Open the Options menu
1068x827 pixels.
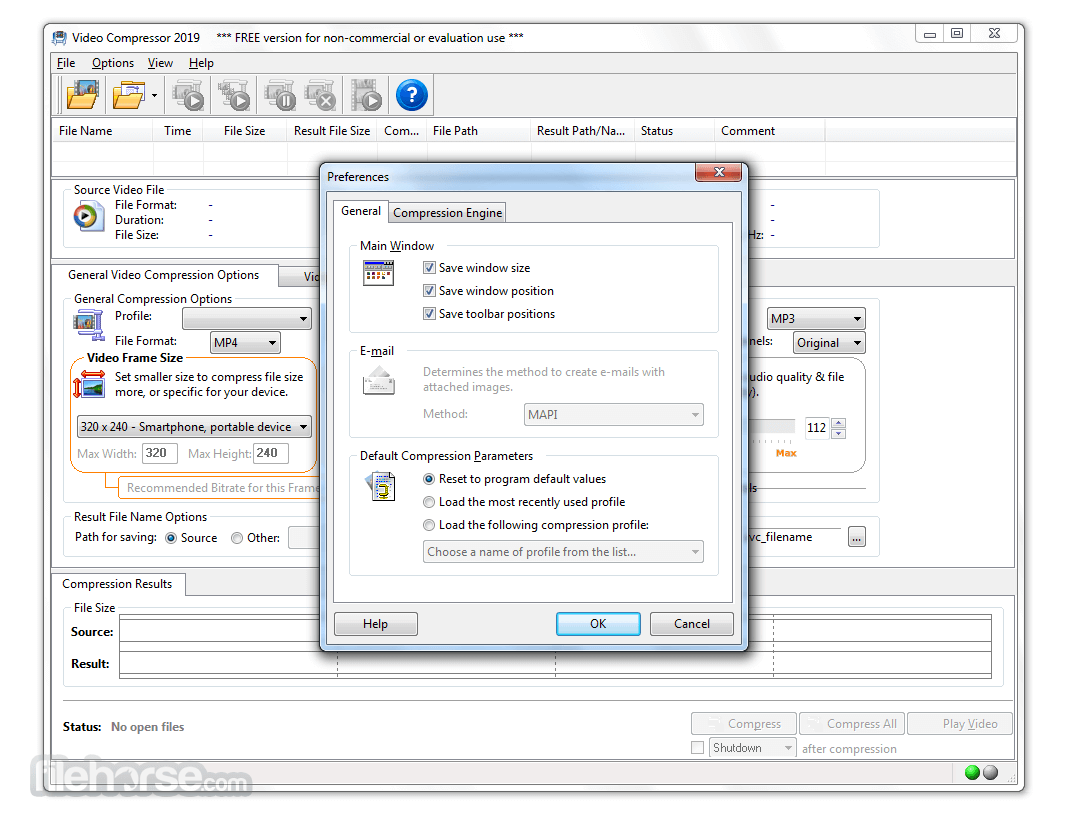[x=113, y=63]
